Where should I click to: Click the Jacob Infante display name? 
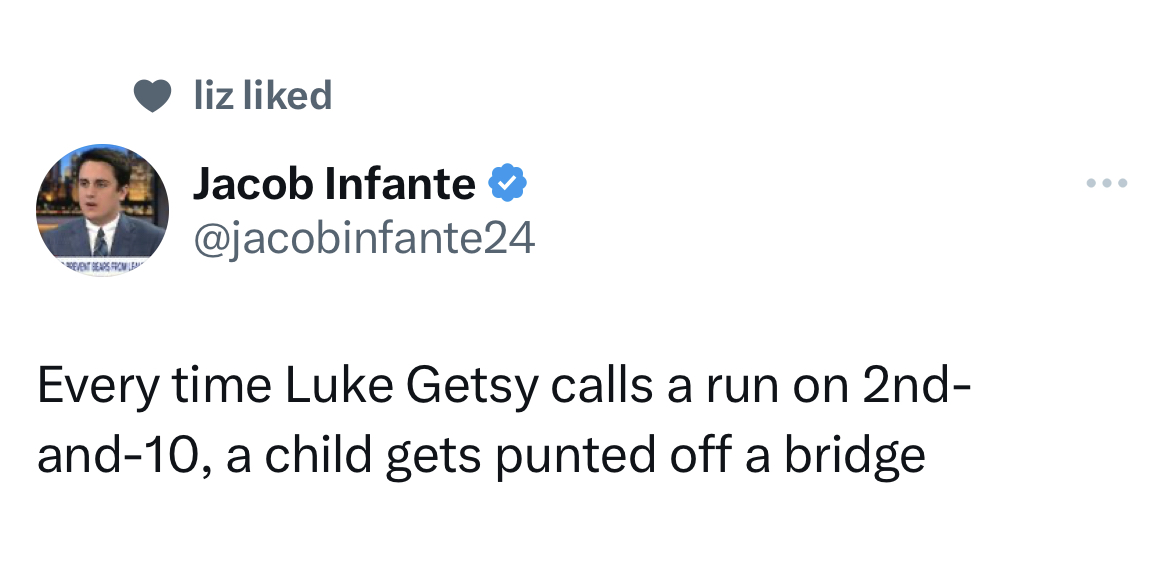(x=333, y=184)
